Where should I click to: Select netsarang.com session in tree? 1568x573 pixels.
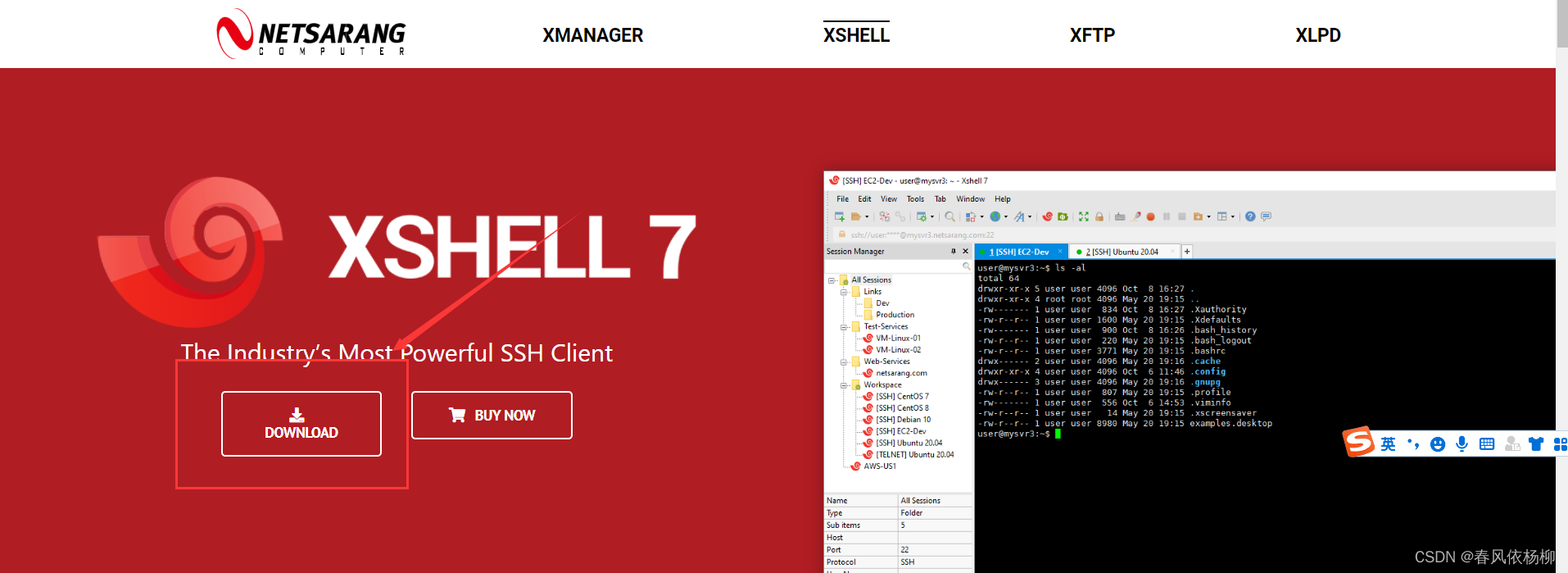point(901,373)
